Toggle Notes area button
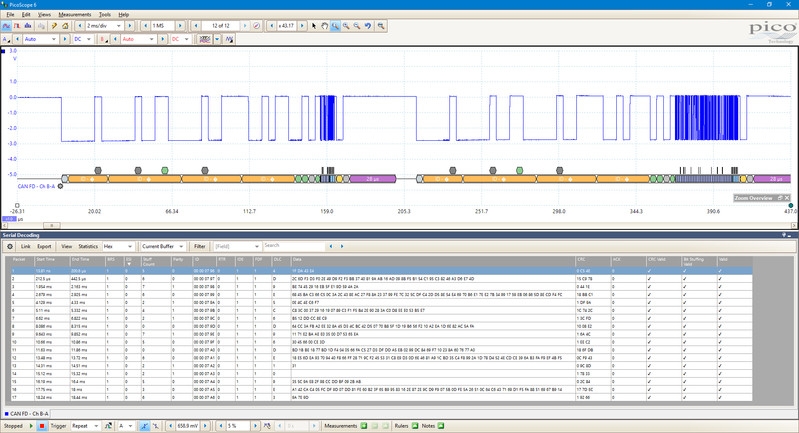The height and width of the screenshot is (433, 799). [441, 426]
